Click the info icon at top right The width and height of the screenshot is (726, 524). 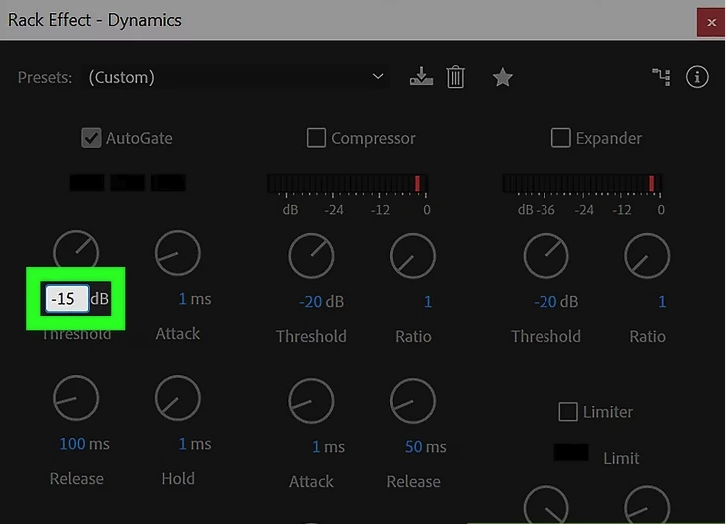click(x=697, y=77)
